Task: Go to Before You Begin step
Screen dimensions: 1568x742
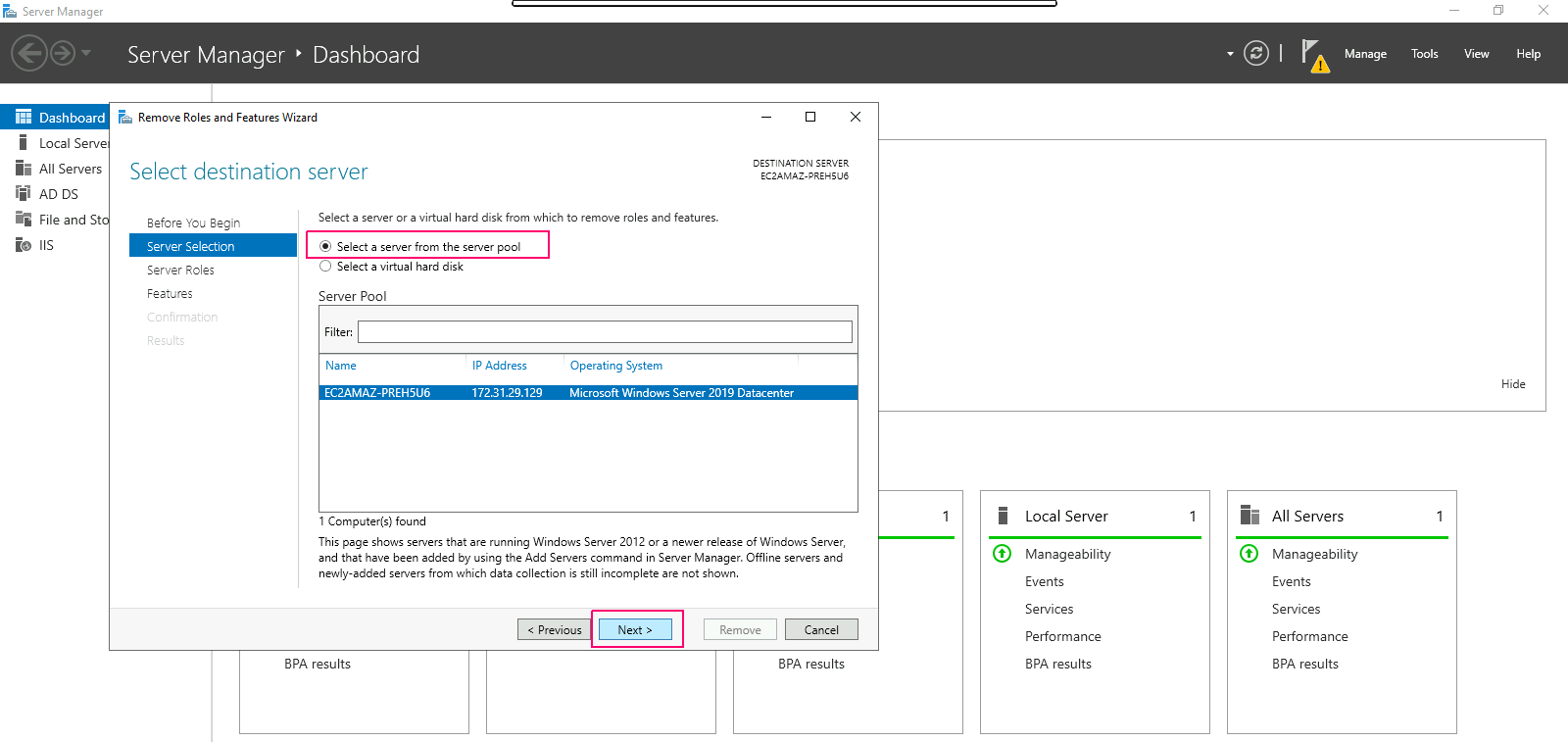Action: click(x=193, y=223)
